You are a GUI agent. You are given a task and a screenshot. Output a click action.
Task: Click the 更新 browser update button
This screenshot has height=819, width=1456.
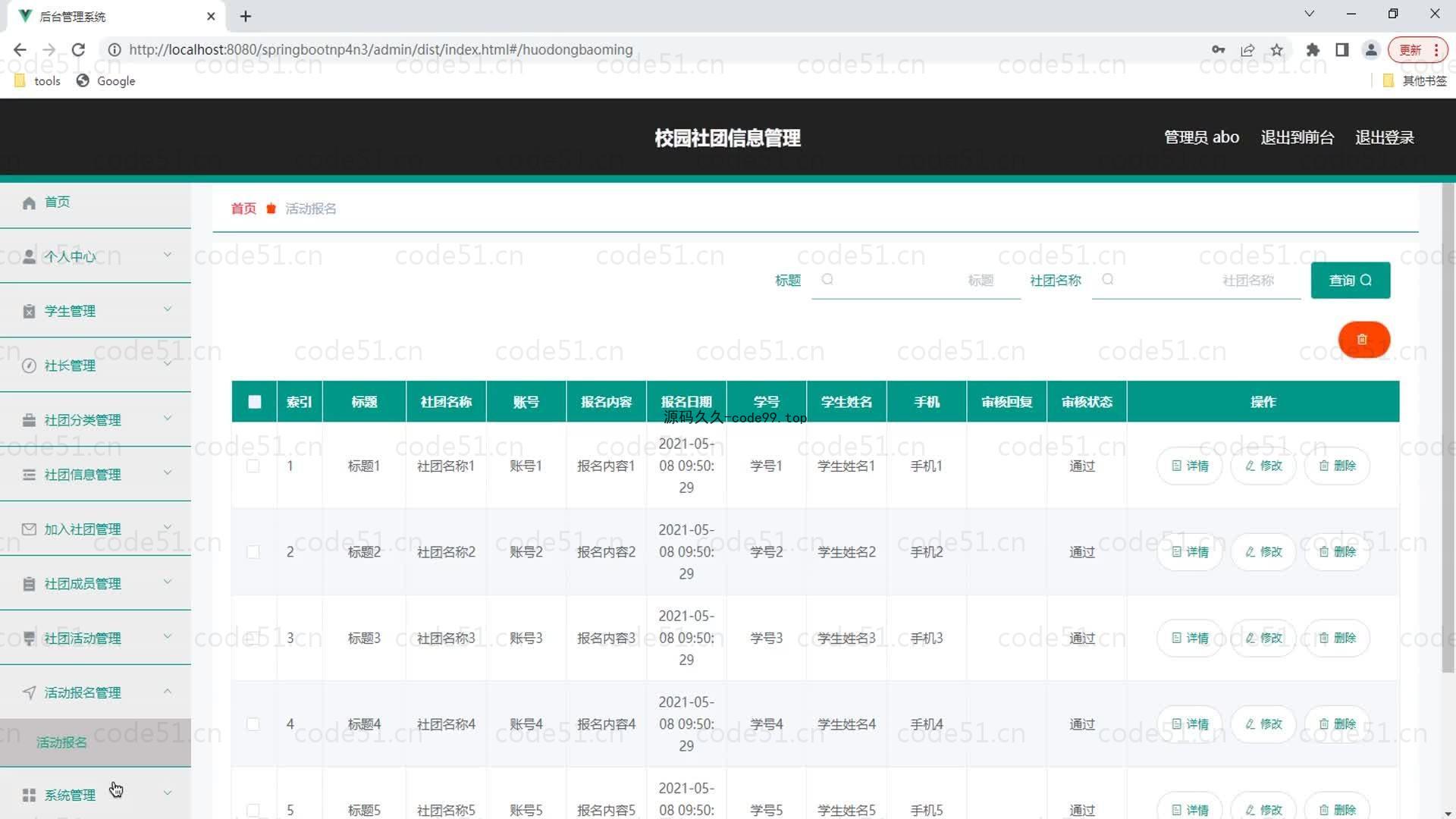click(x=1417, y=50)
